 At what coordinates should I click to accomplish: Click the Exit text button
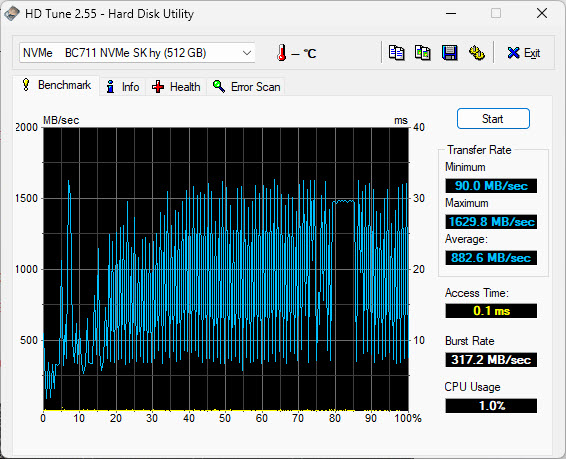pyautogui.click(x=532, y=53)
